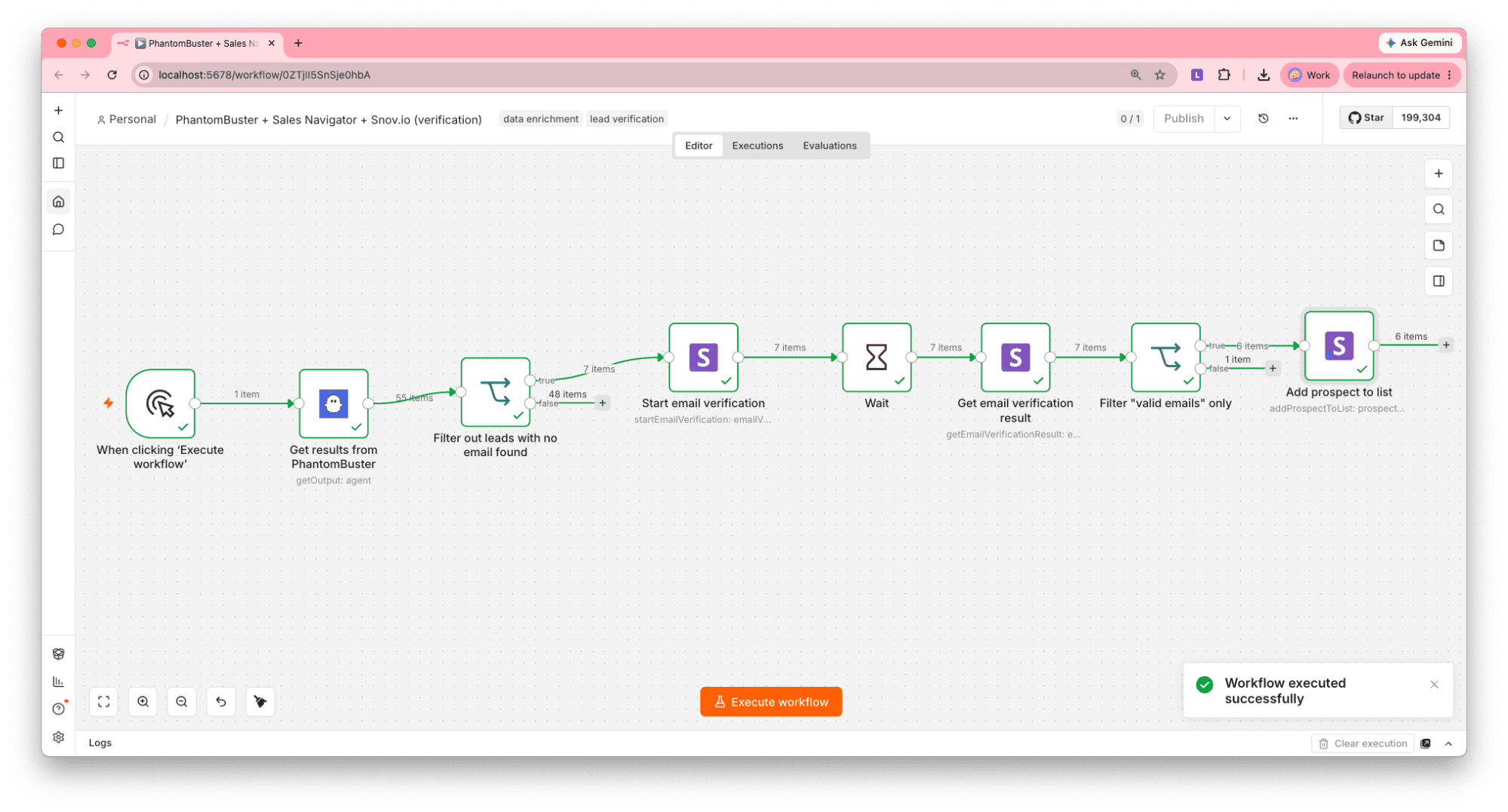Add node after valid emails false output
1508x812 pixels.
pos(1273,369)
